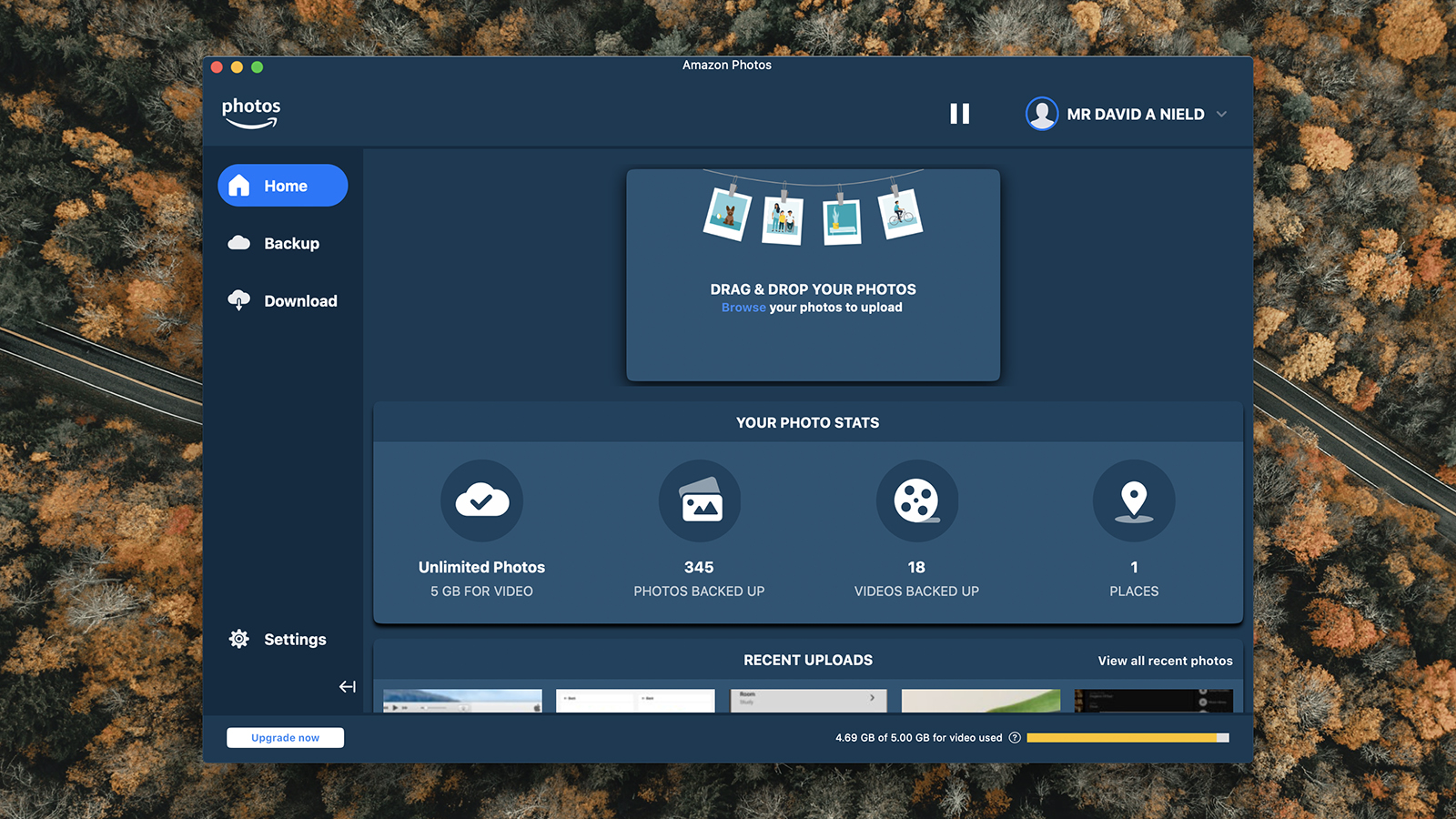
Task: Click the Places map pin icon
Action: coord(1134,500)
